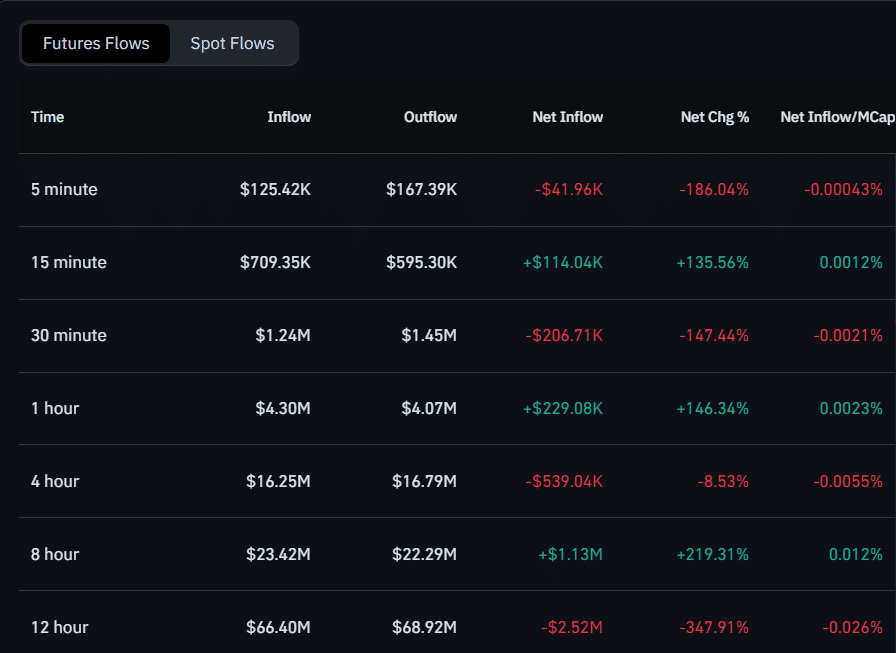Click the Net Inflow column header
This screenshot has height=653, width=896.
pyautogui.click(x=567, y=117)
